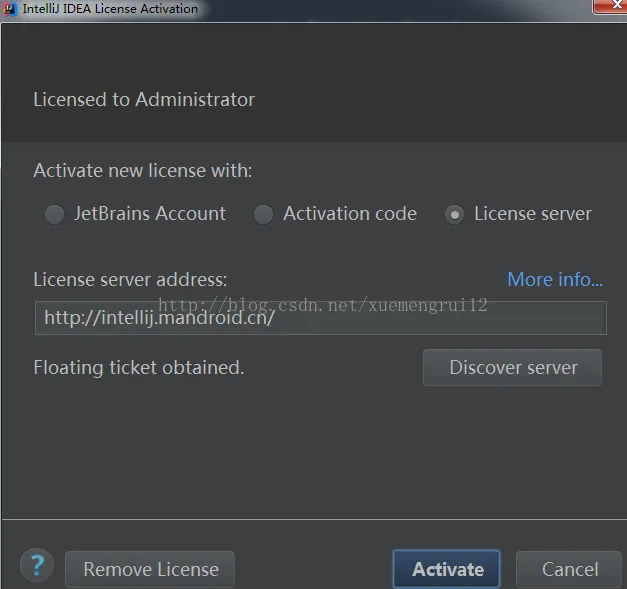Choose the Activation code radio option
The image size is (627, 589).
tap(263, 214)
